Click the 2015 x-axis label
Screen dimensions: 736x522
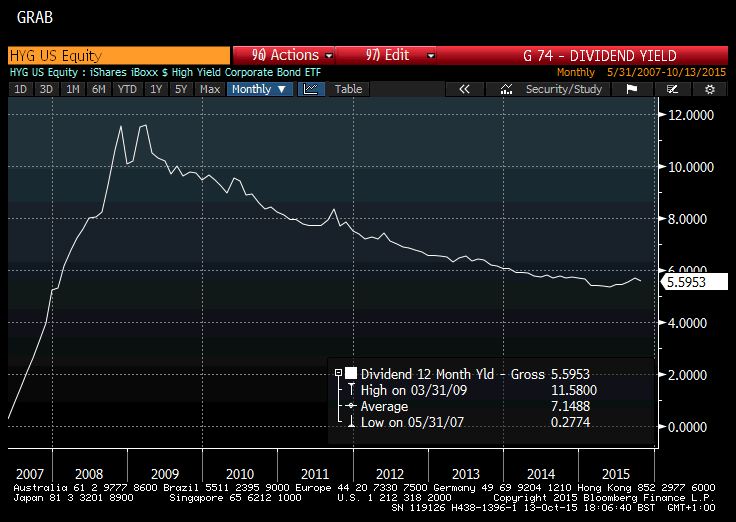click(615, 474)
